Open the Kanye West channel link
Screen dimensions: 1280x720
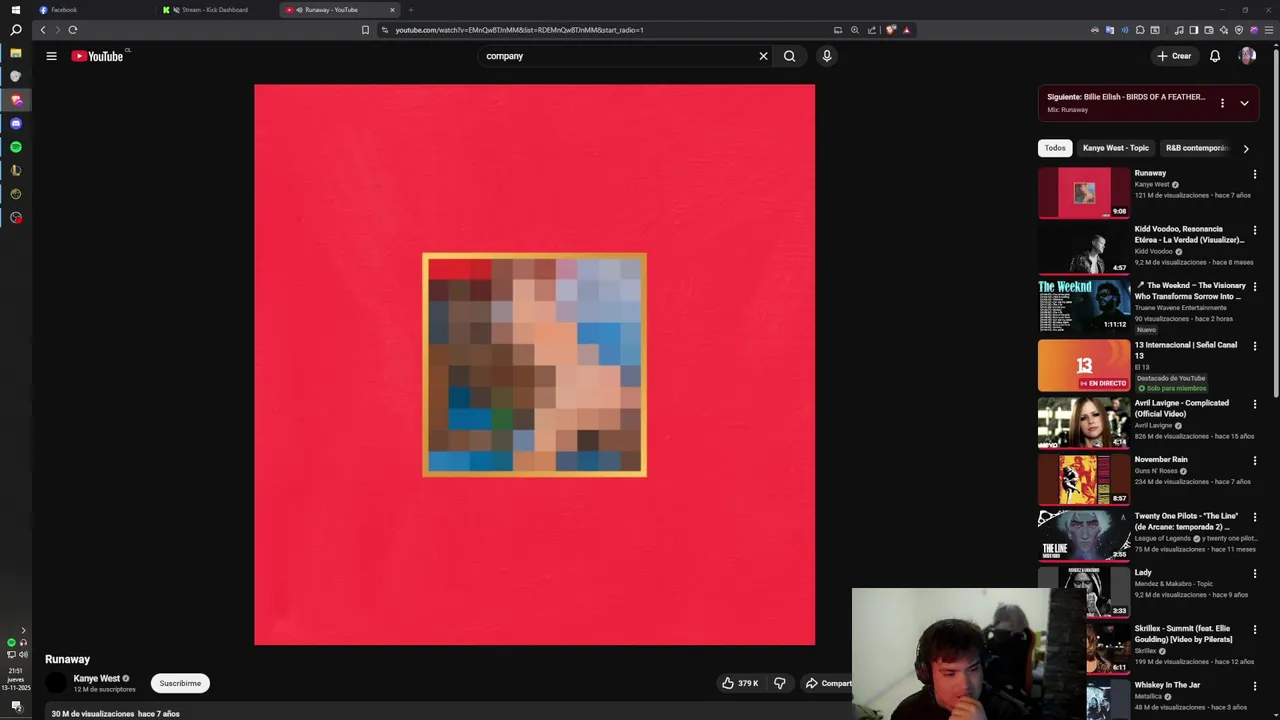click(96, 678)
